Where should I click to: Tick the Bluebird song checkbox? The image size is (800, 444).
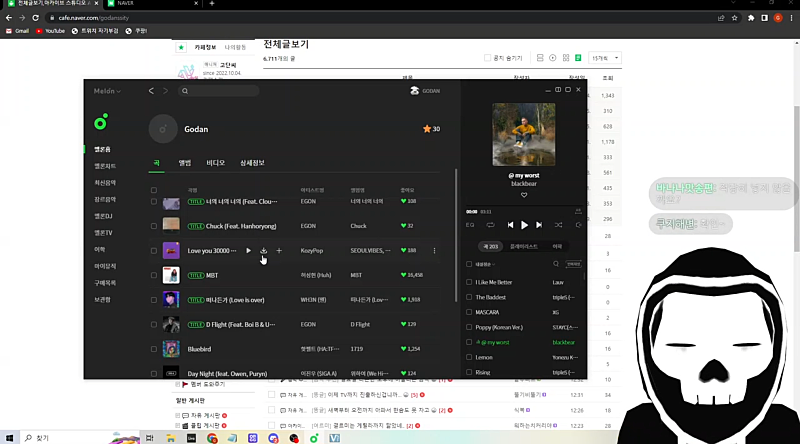coord(153,350)
